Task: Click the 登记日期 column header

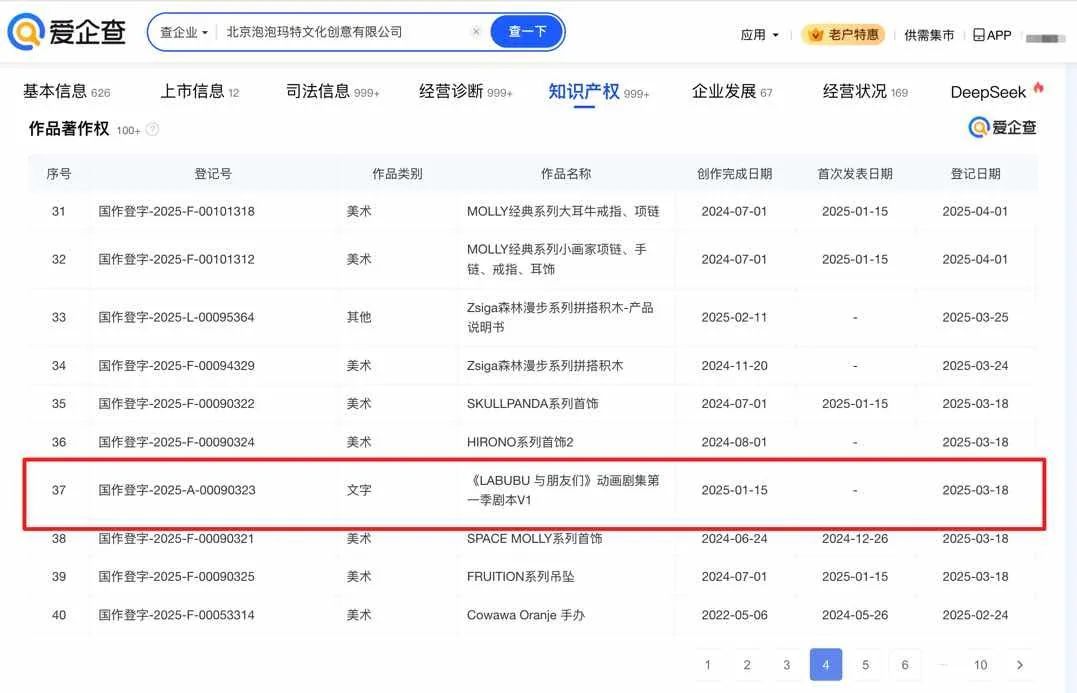Action: tap(975, 174)
